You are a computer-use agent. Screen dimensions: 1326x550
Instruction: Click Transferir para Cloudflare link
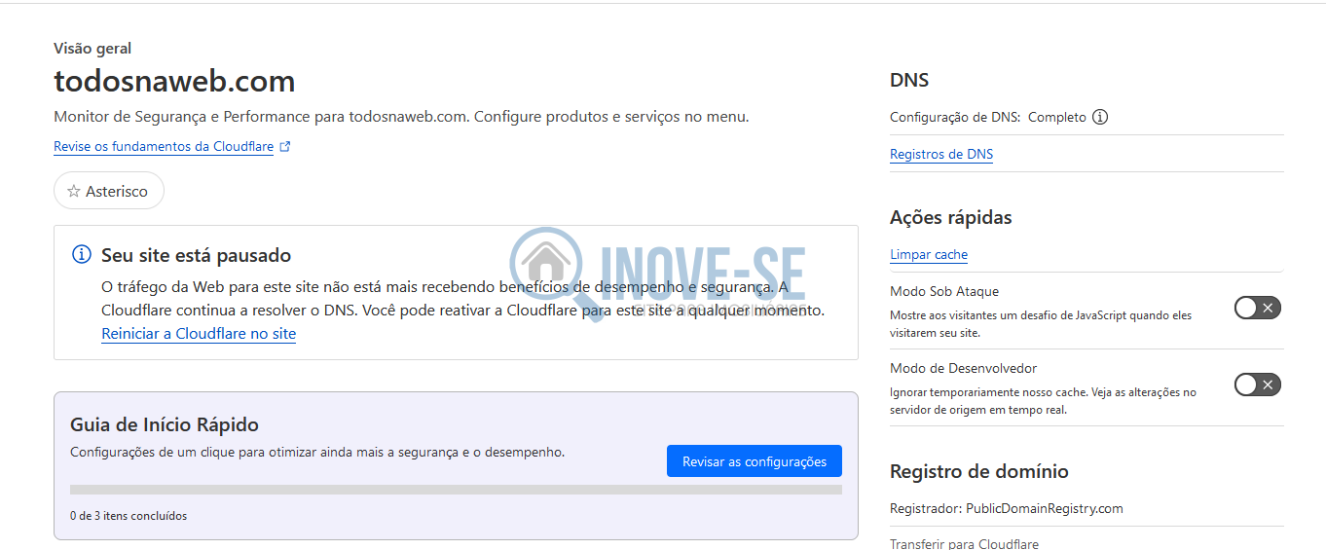click(x=964, y=544)
